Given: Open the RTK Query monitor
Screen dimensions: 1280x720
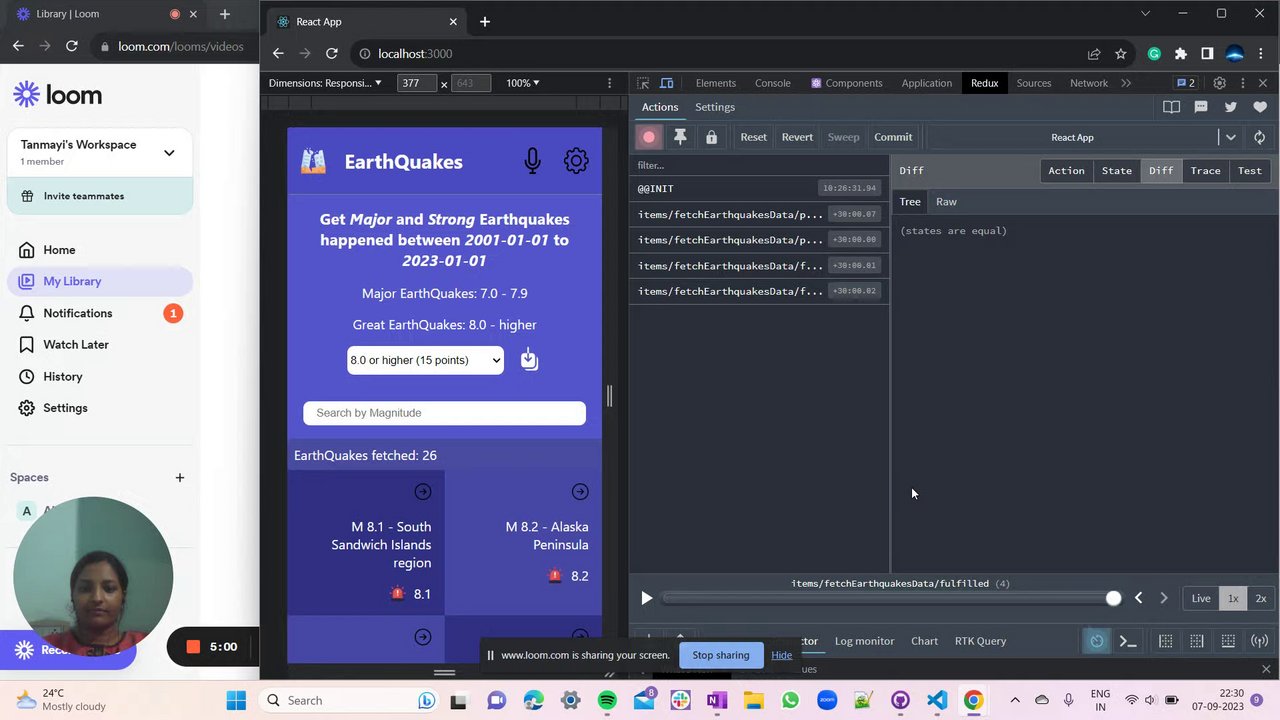Looking at the screenshot, I should (x=980, y=641).
